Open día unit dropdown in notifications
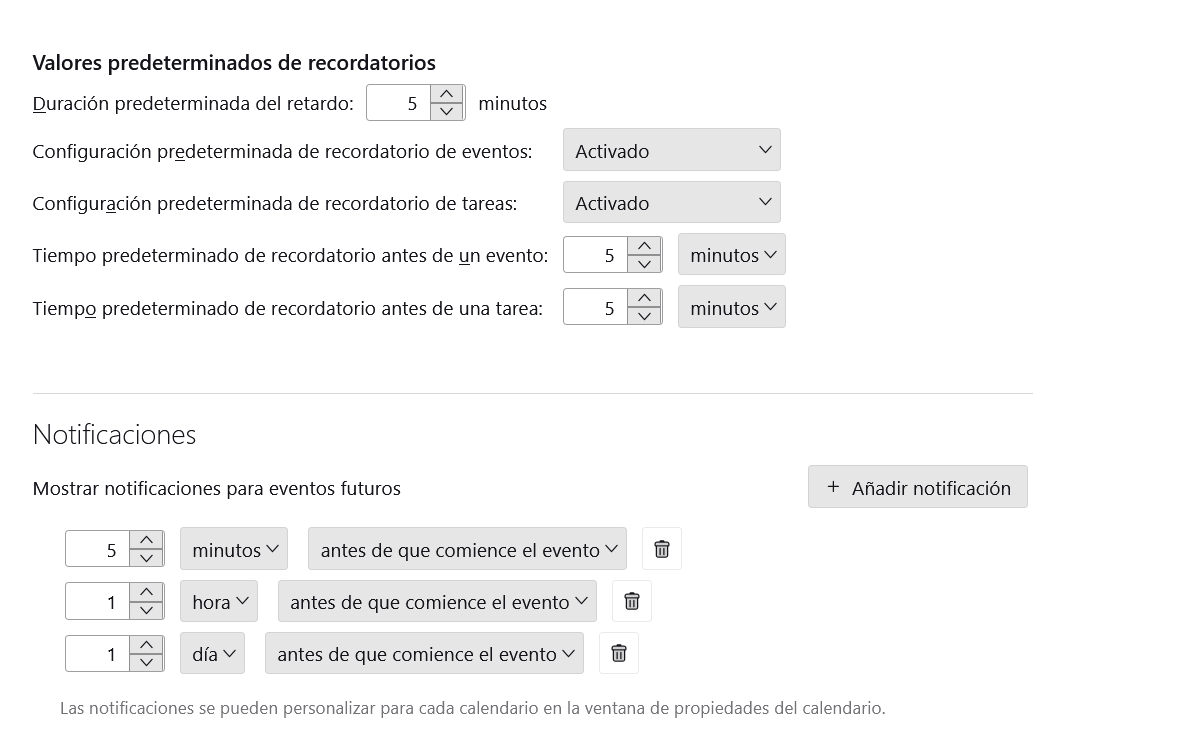 (x=212, y=653)
